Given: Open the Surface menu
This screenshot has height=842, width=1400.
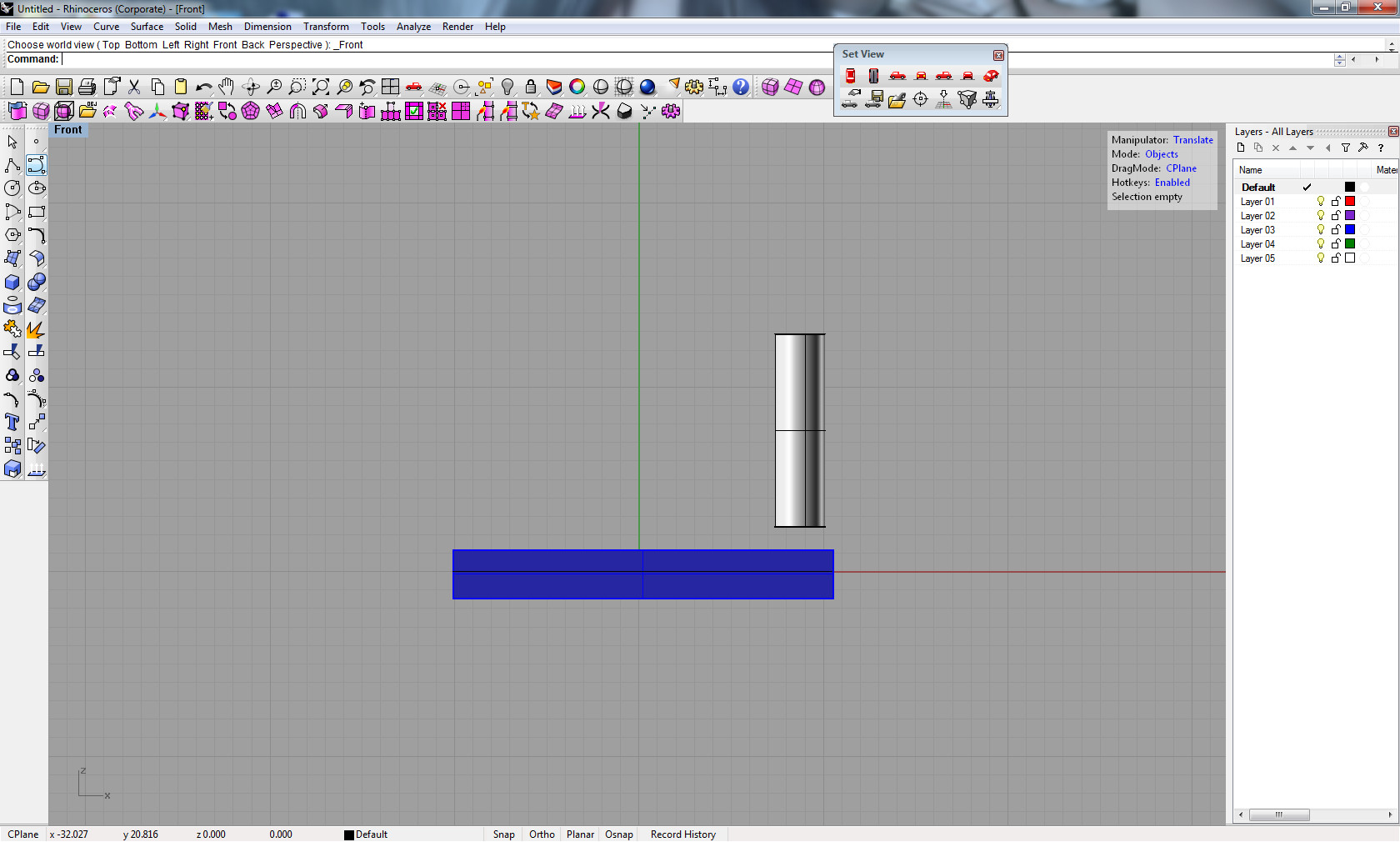Looking at the screenshot, I should coord(147,27).
